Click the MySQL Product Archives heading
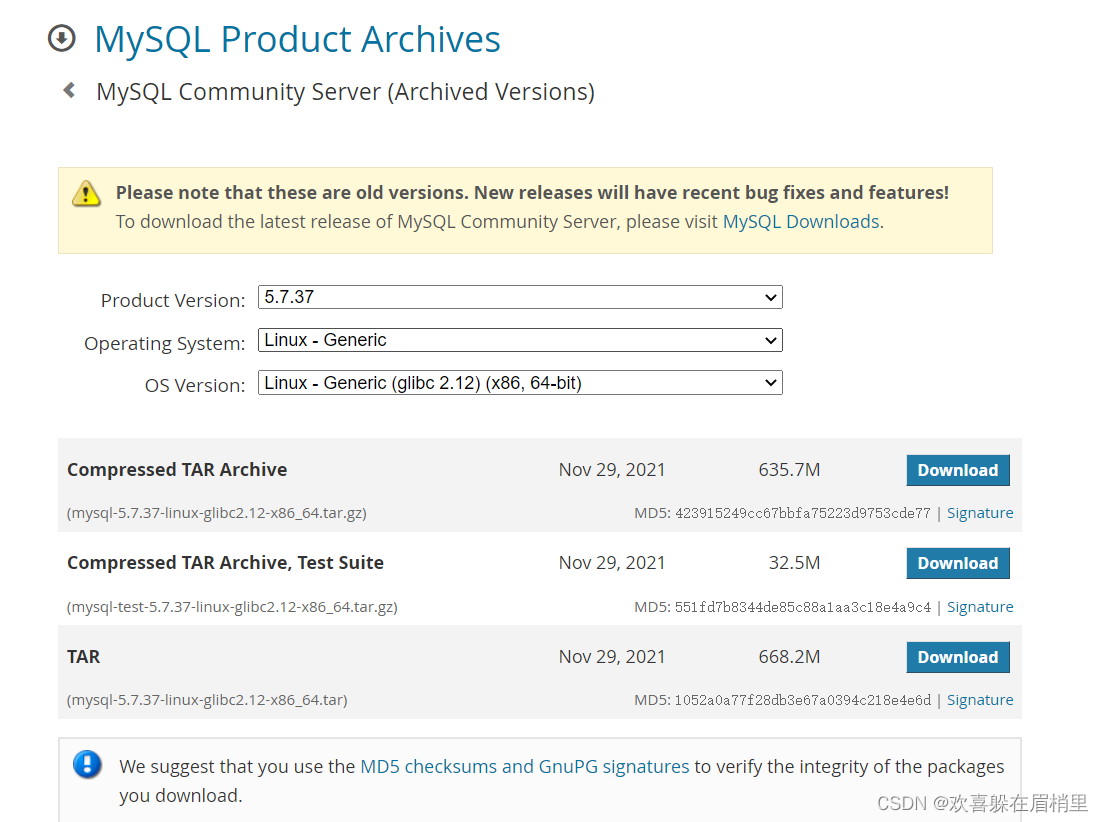The height and width of the screenshot is (822, 1104). tap(297, 40)
